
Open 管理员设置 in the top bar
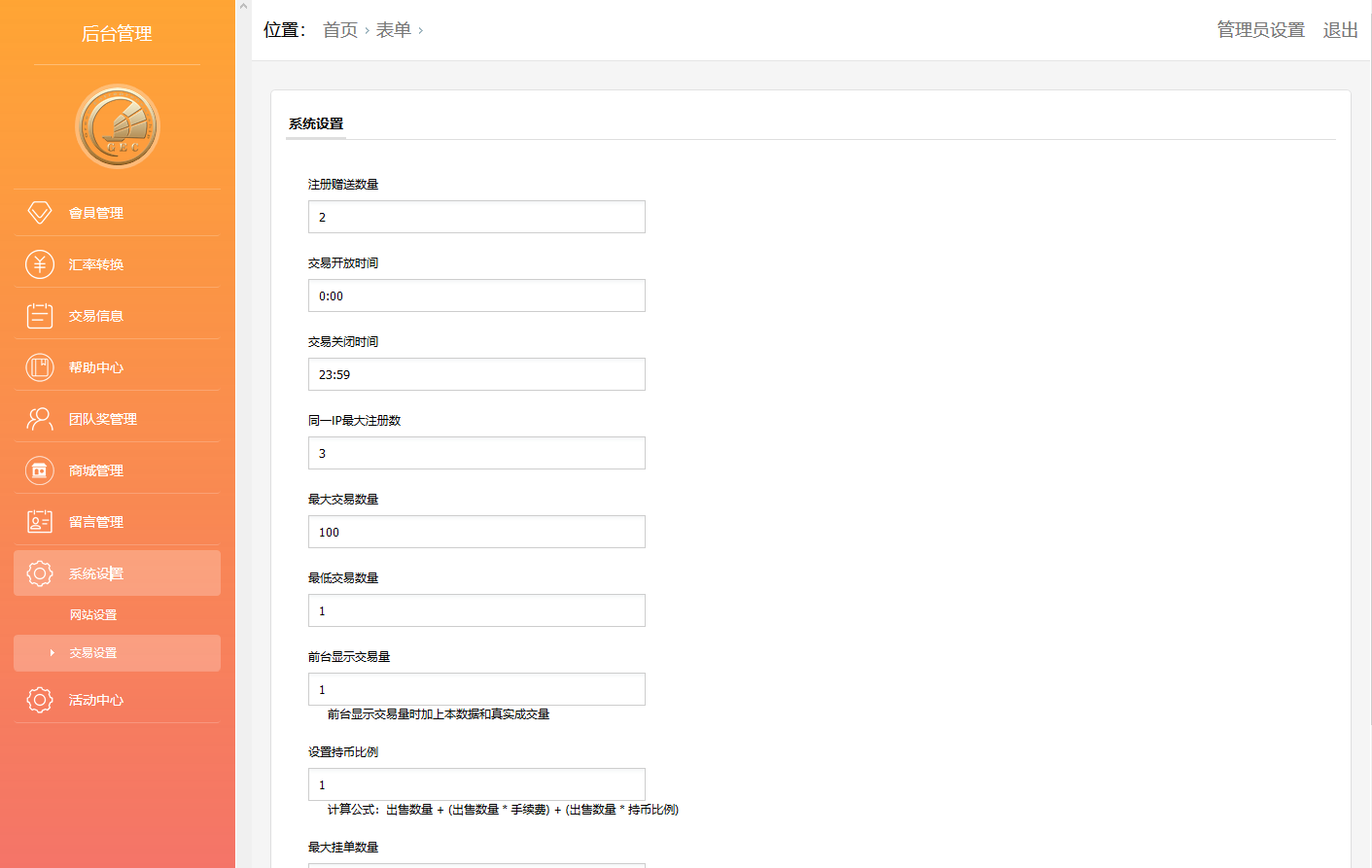pyautogui.click(x=1260, y=30)
